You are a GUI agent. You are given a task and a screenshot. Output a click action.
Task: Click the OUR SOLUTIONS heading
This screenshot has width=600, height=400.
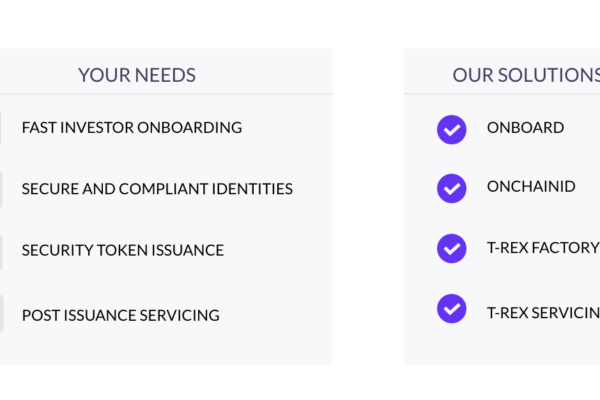click(526, 75)
